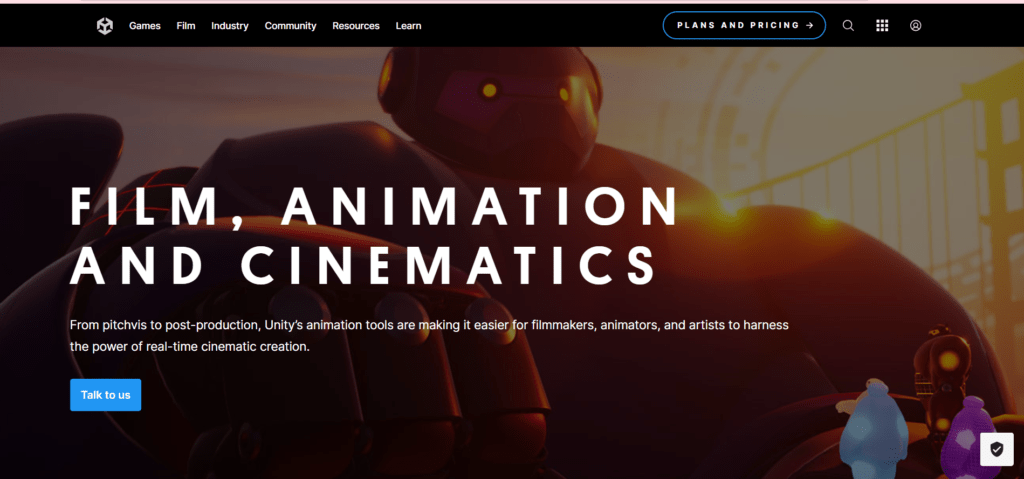1024x479 pixels.
Task: Open the Learn menu
Action: 408,26
